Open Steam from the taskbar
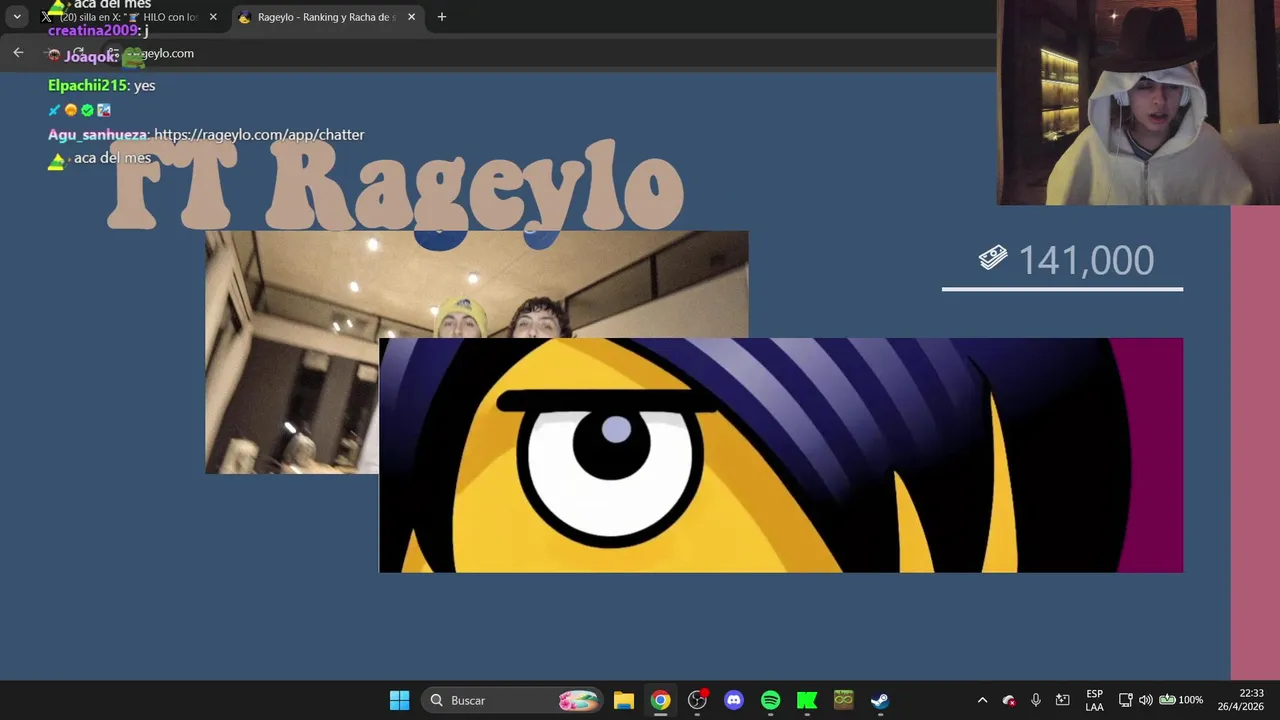The width and height of the screenshot is (1280, 720). click(880, 700)
